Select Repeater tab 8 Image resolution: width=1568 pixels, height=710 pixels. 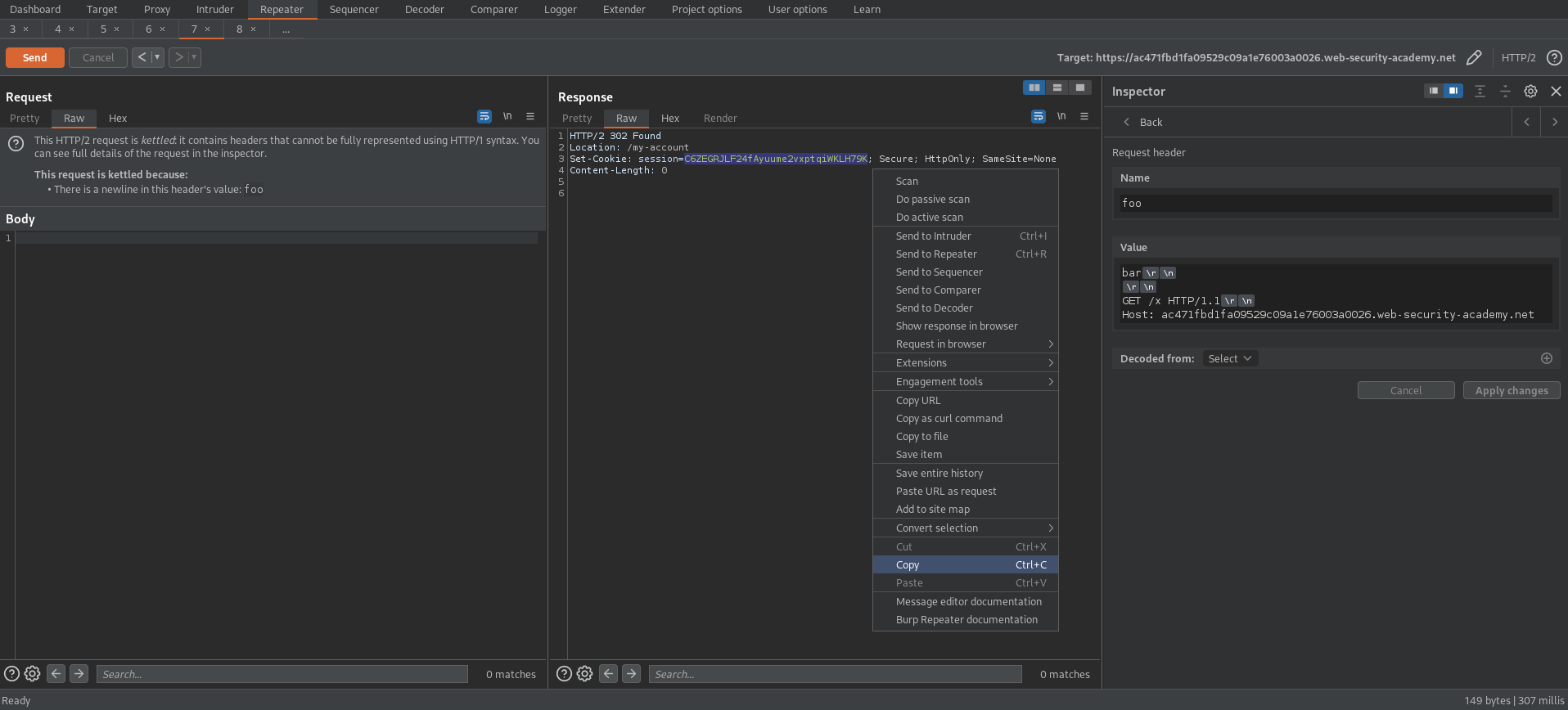[x=239, y=29]
